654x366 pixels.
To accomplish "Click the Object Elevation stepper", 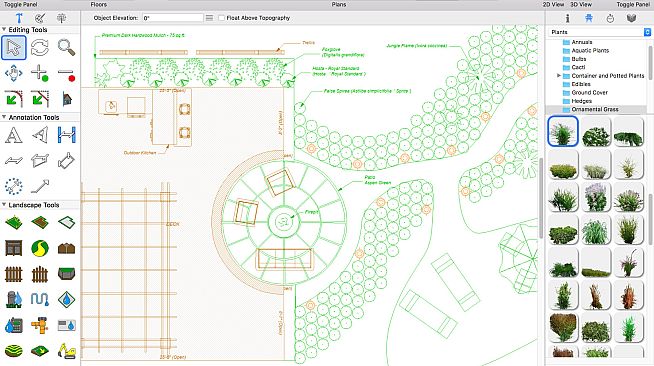I will point(209,18).
